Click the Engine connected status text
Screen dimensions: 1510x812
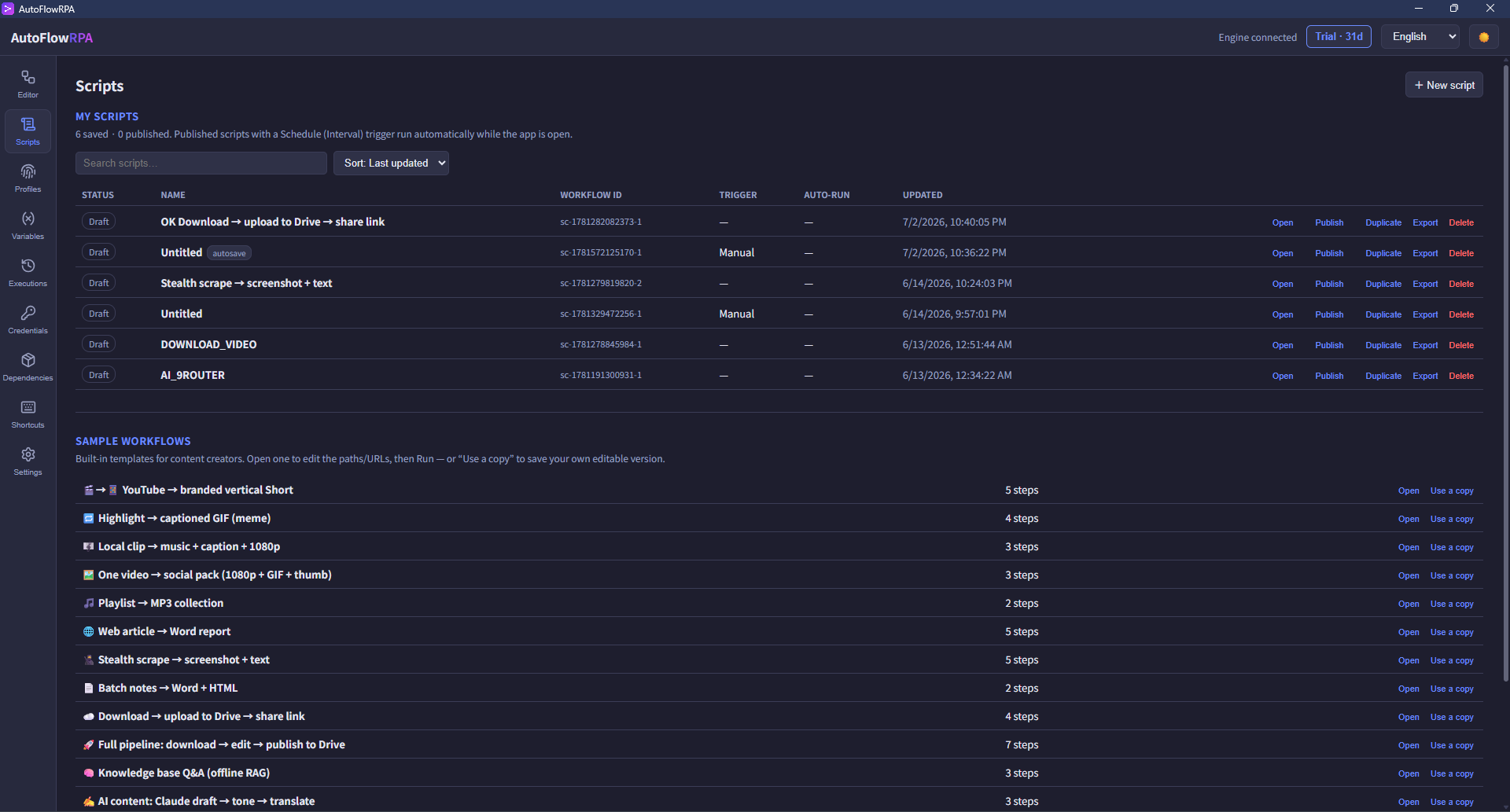[x=1258, y=37]
